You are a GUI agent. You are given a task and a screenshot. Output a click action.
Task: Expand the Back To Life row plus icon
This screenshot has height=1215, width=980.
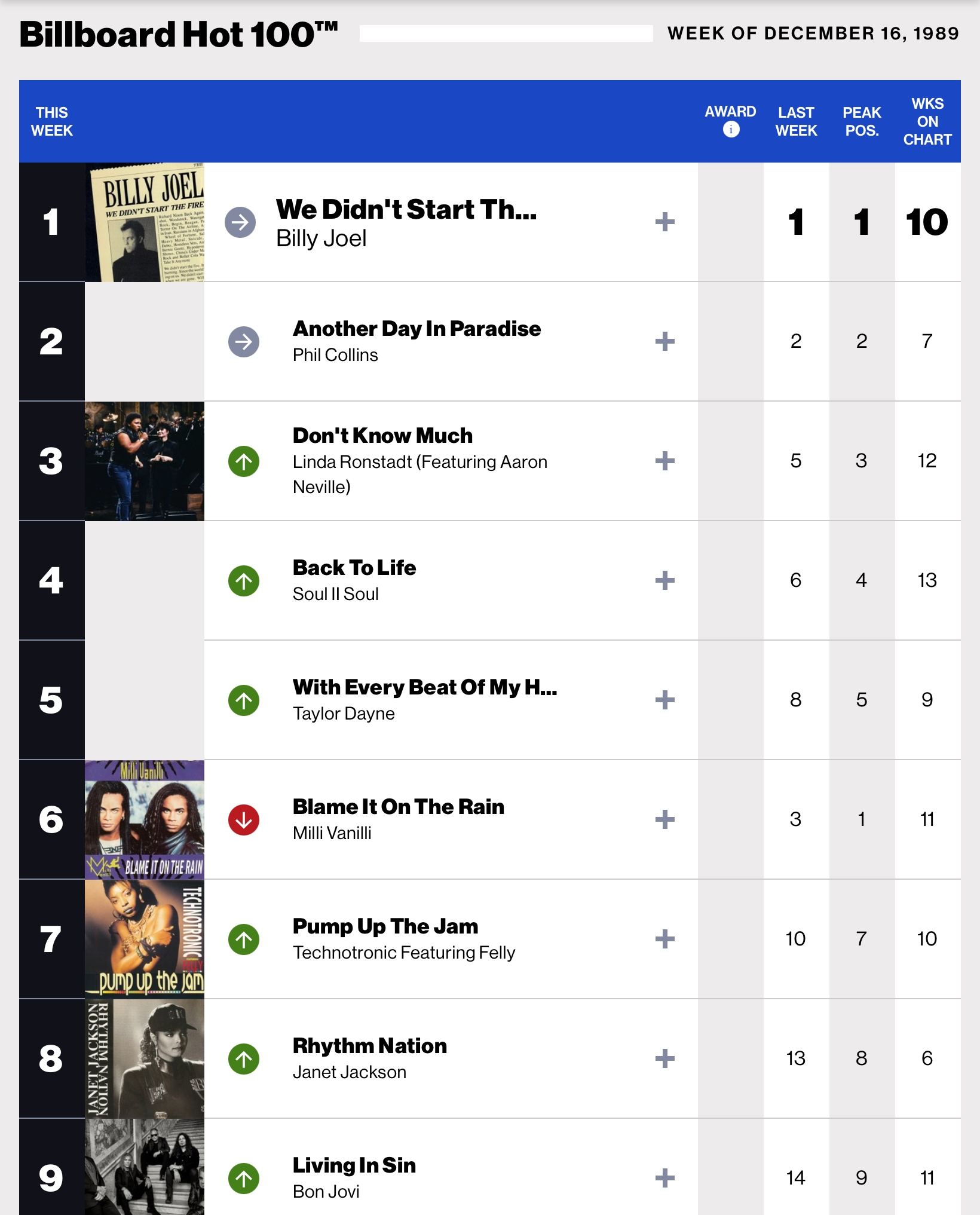tap(665, 580)
